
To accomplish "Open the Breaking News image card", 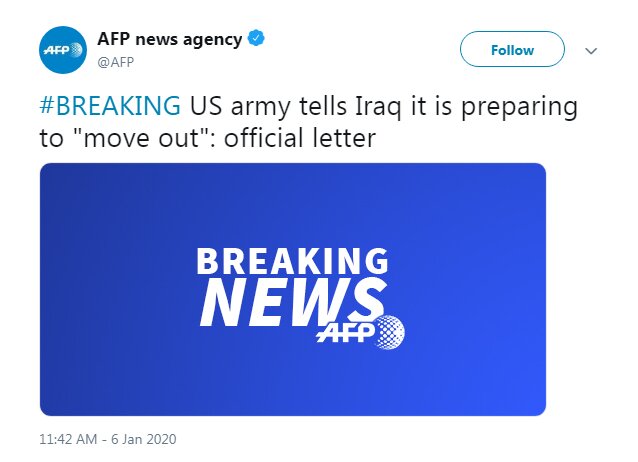I will point(293,289).
